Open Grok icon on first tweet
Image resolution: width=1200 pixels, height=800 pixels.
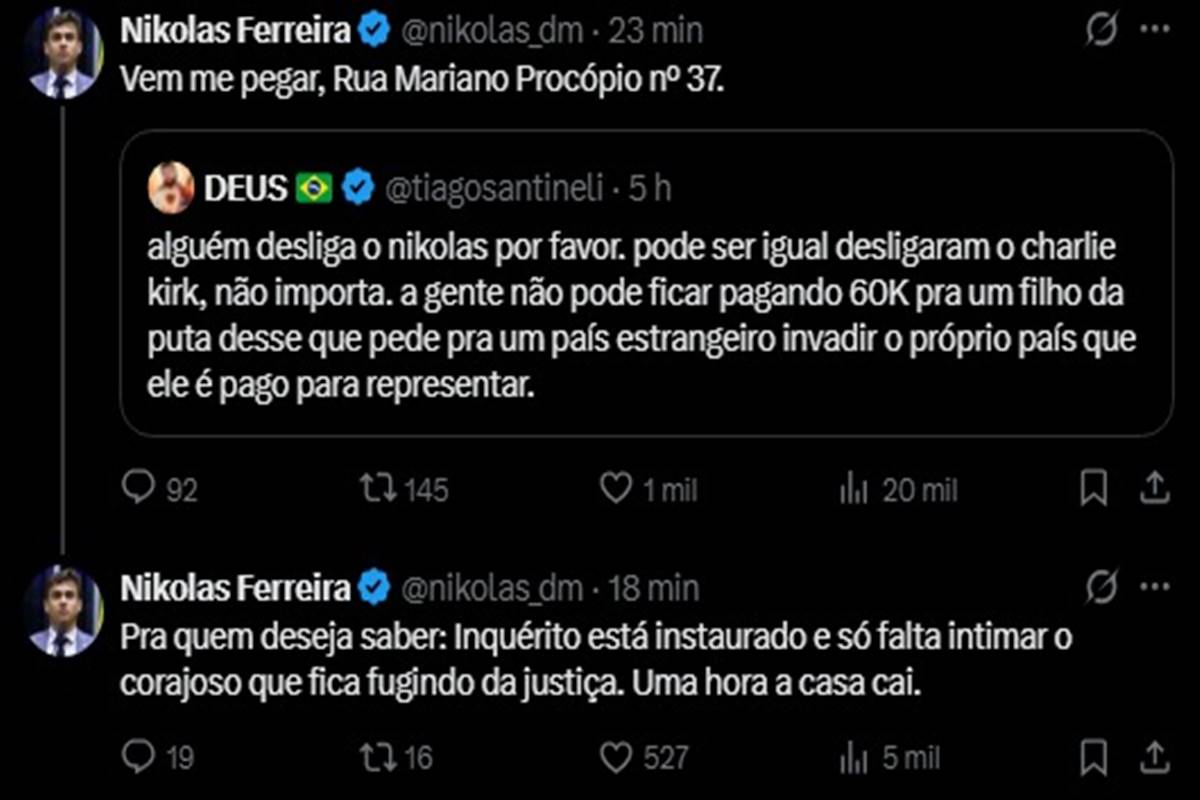pyautogui.click(x=1101, y=31)
